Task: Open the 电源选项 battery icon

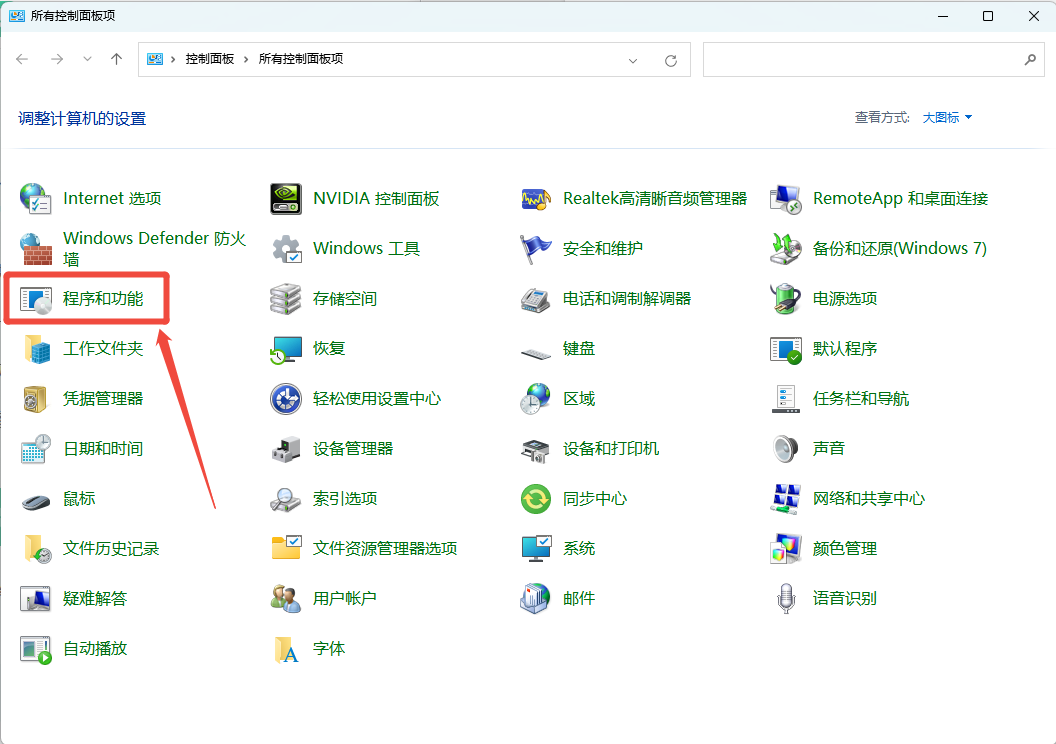Action: point(785,299)
